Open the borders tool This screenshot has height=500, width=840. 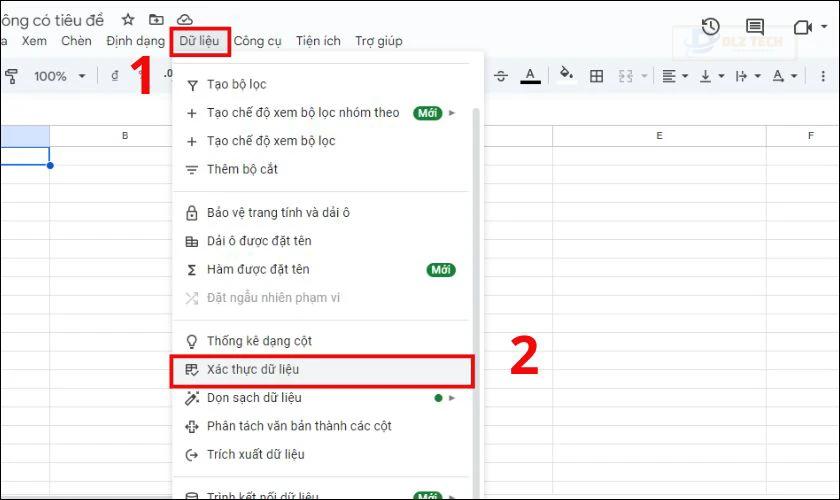pyautogui.click(x=596, y=76)
